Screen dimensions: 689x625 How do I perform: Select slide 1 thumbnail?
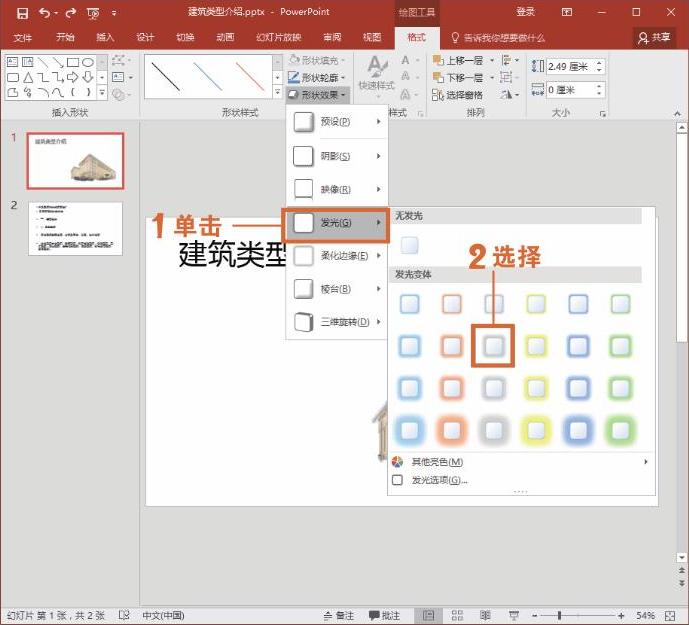(76, 161)
